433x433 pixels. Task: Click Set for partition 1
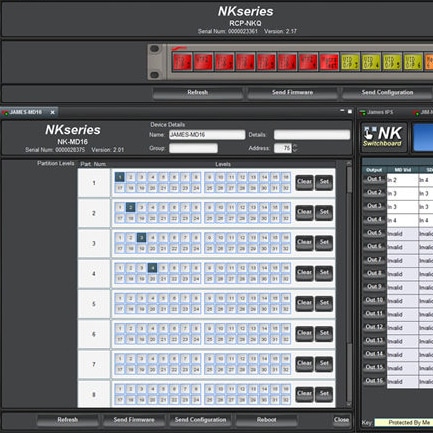[x=324, y=183]
